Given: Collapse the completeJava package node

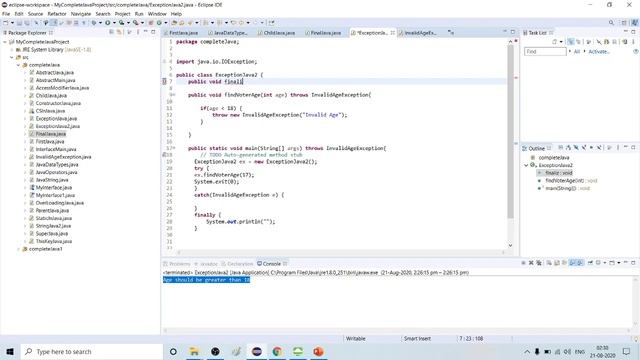Looking at the screenshot, I should point(18,65).
